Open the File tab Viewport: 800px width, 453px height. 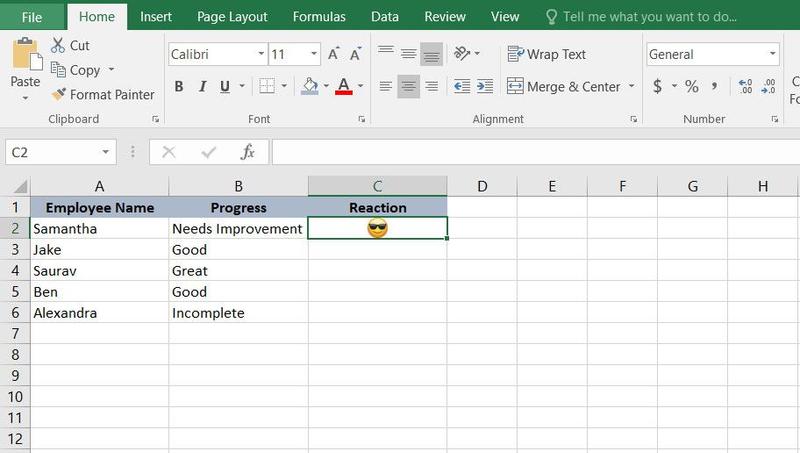[x=32, y=17]
